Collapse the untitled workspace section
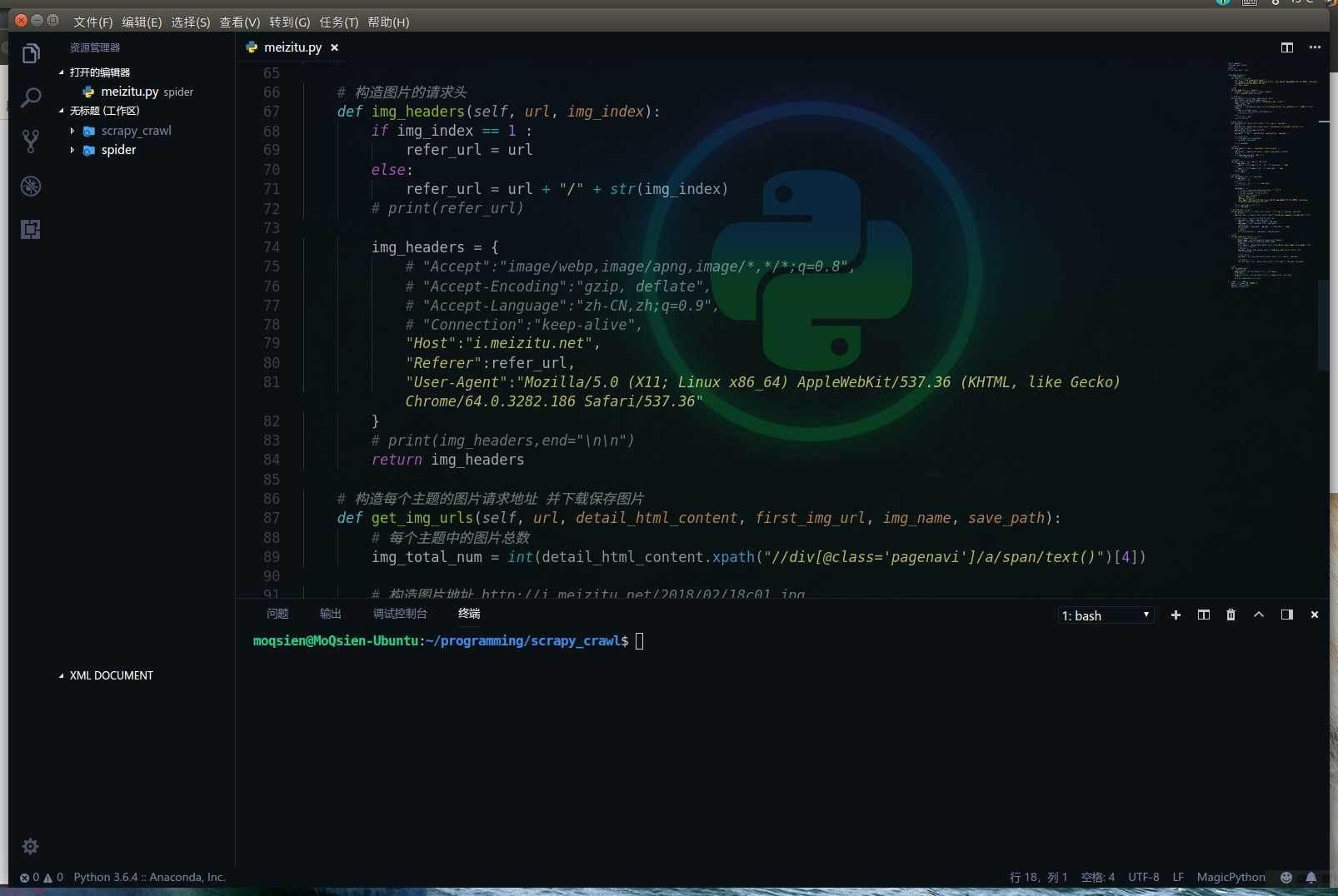 tap(61, 111)
